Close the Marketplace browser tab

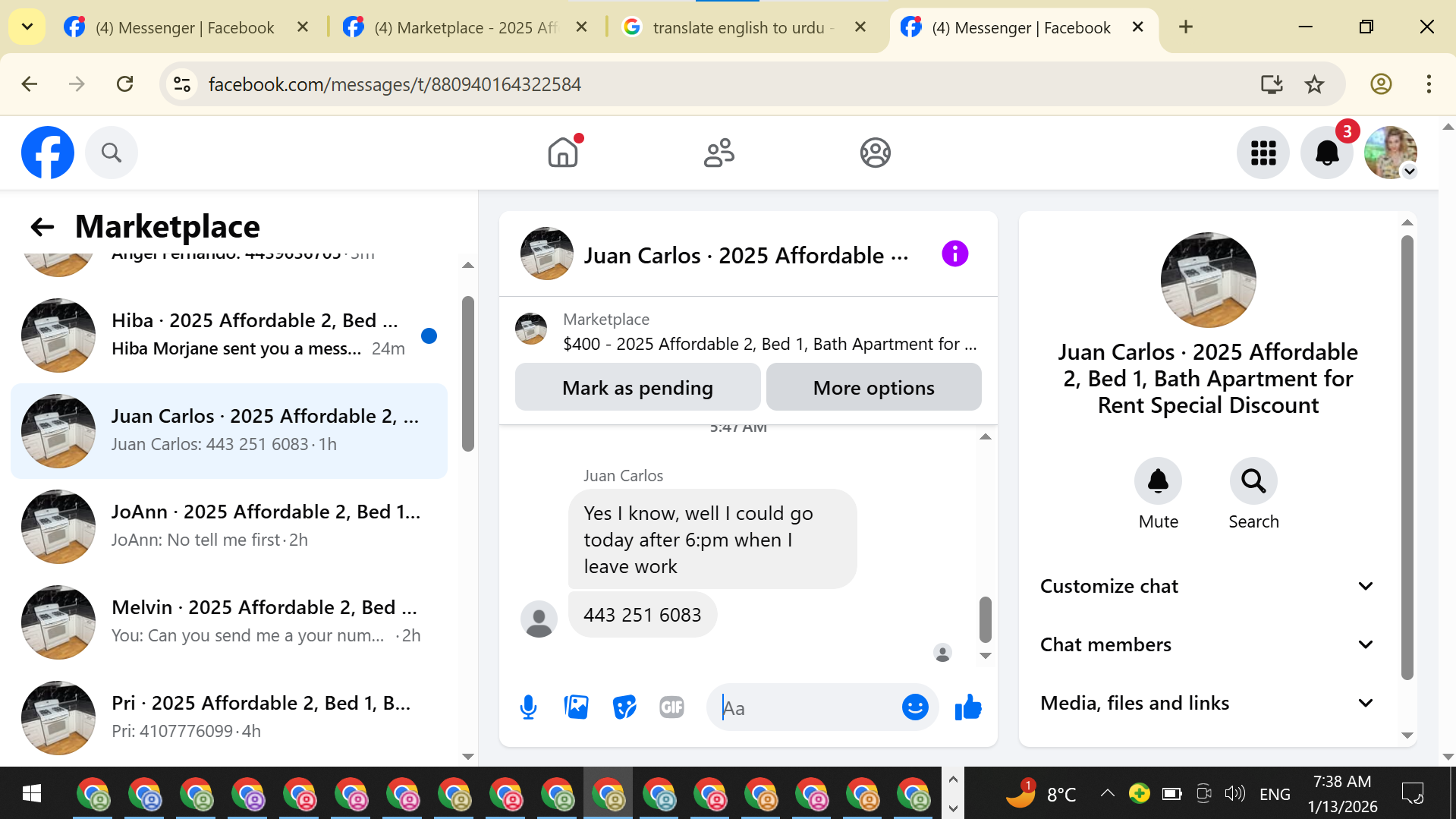tap(581, 27)
